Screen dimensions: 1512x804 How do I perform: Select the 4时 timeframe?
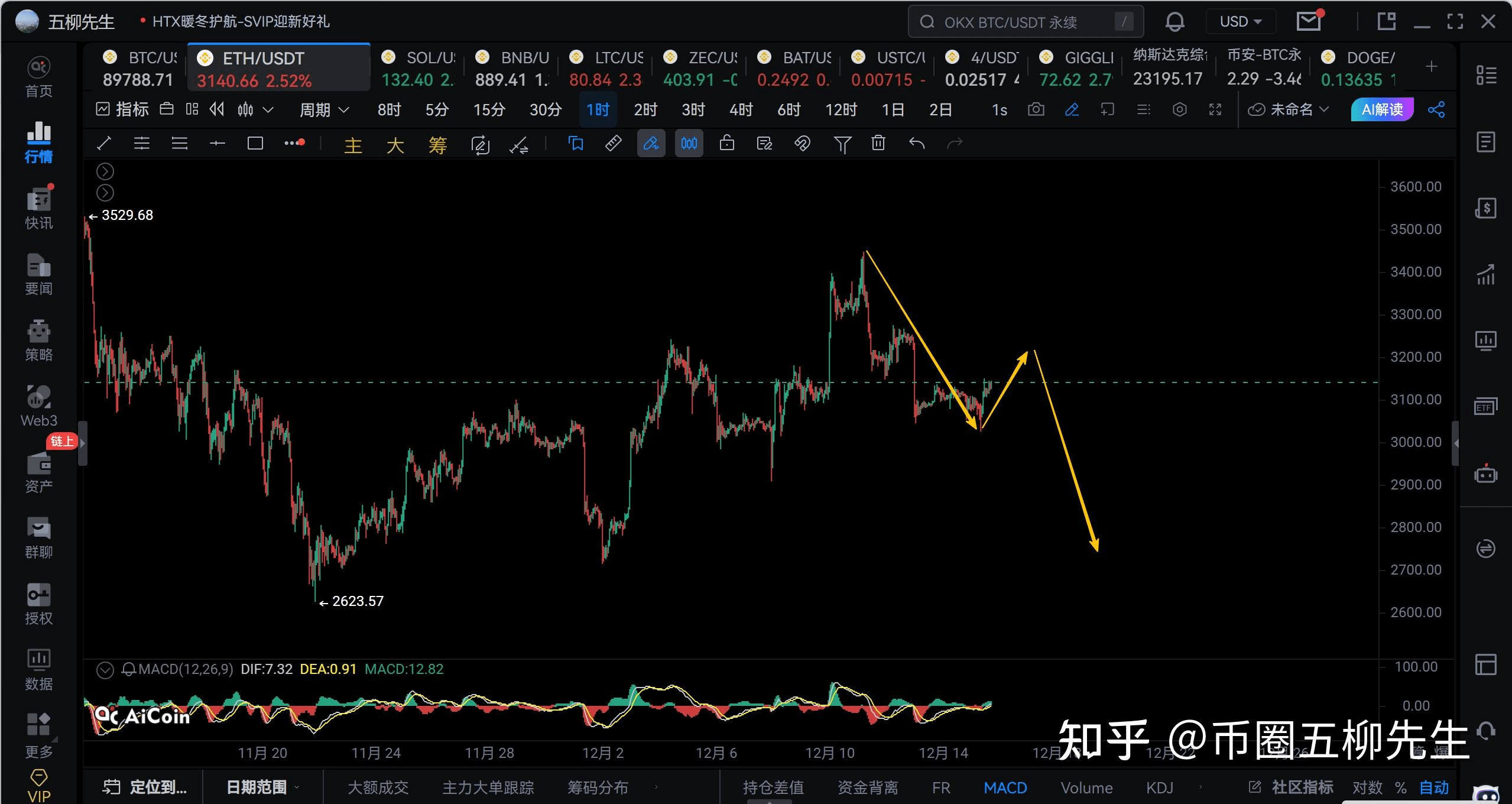pyautogui.click(x=741, y=110)
